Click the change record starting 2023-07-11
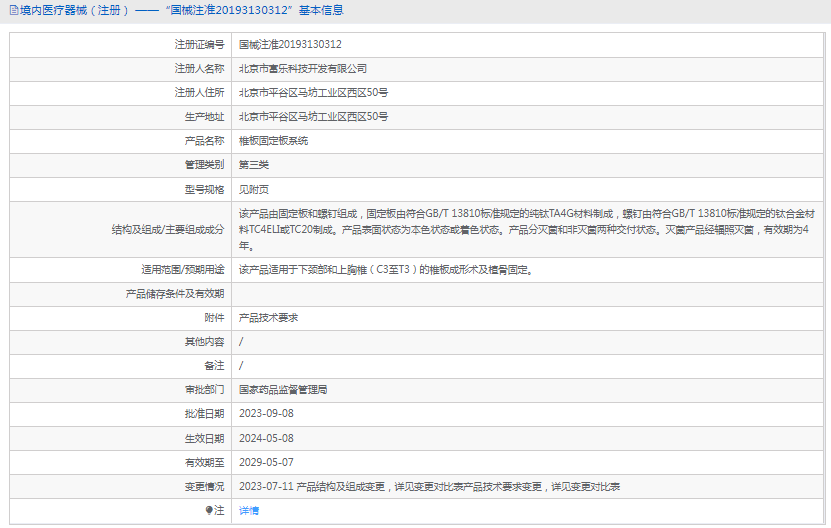Screen dimensions: 831x528 tap(429, 487)
